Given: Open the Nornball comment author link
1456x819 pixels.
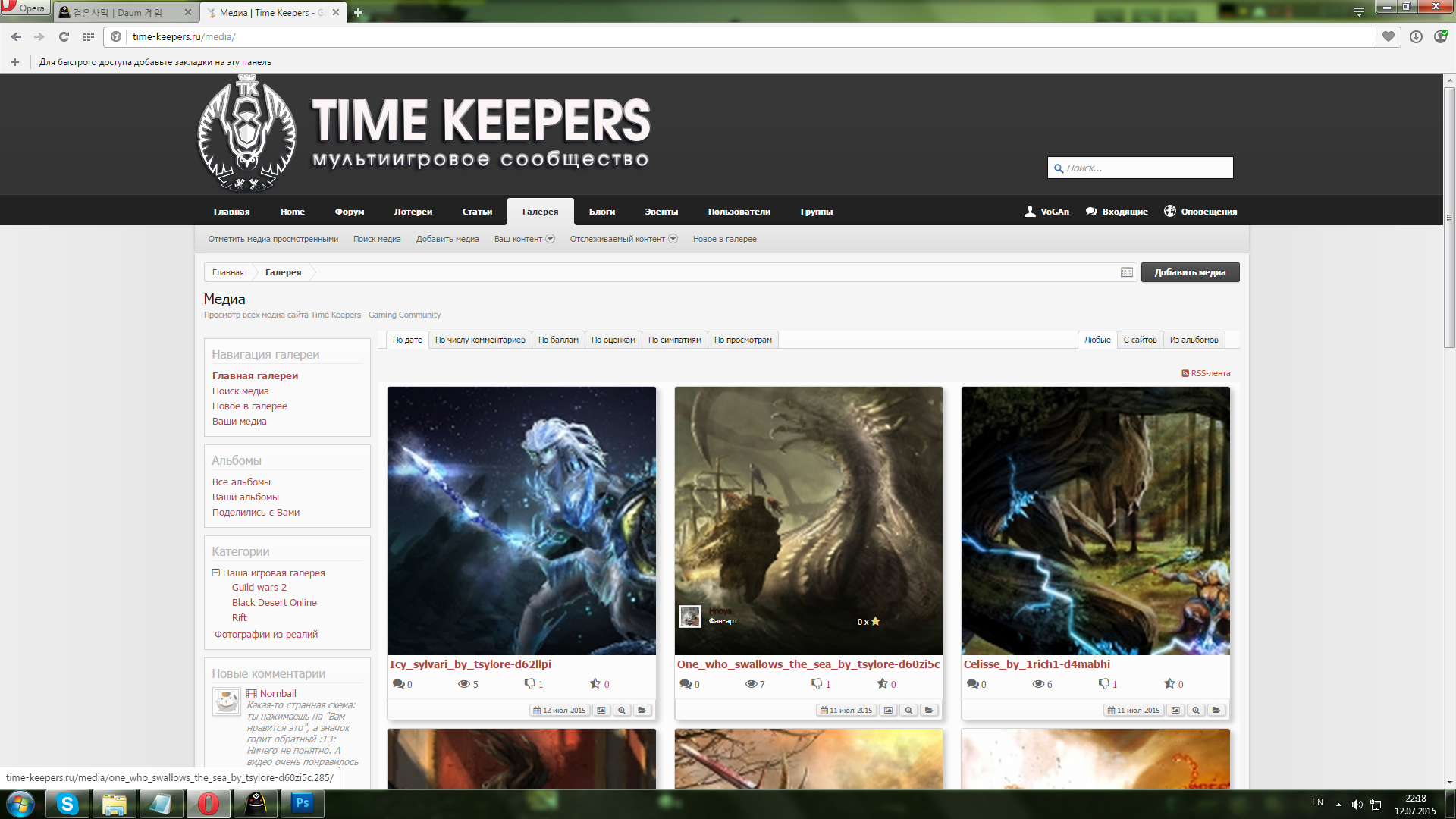Looking at the screenshot, I should pos(278,694).
